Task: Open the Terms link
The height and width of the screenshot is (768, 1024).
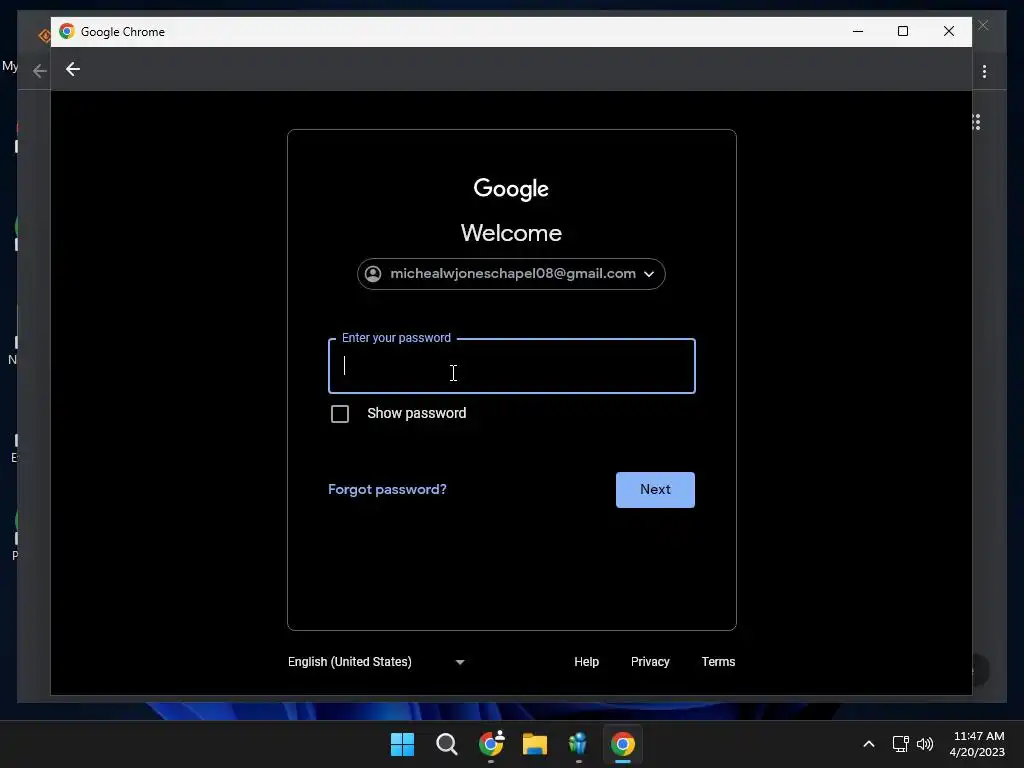Action: (x=718, y=662)
